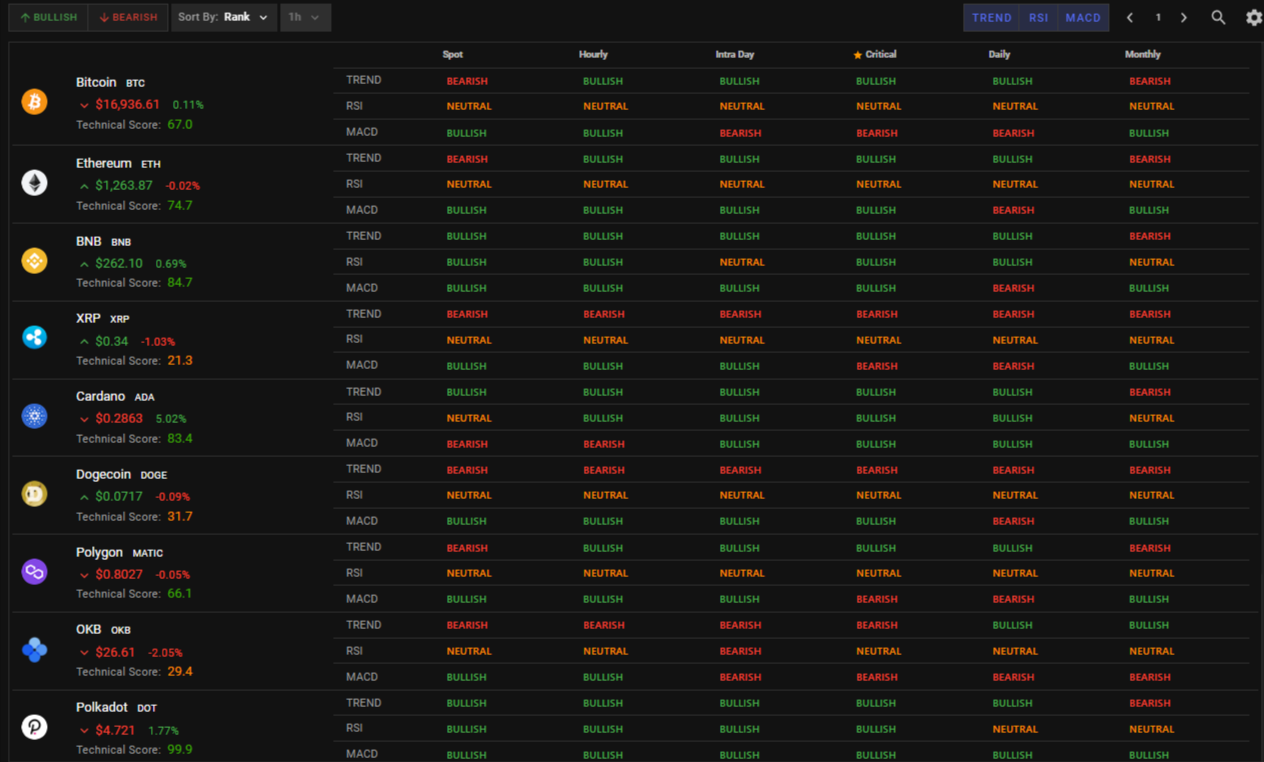Viewport: 1264px width, 762px height.
Task: Open the Polygon name link
Action: tap(100, 552)
